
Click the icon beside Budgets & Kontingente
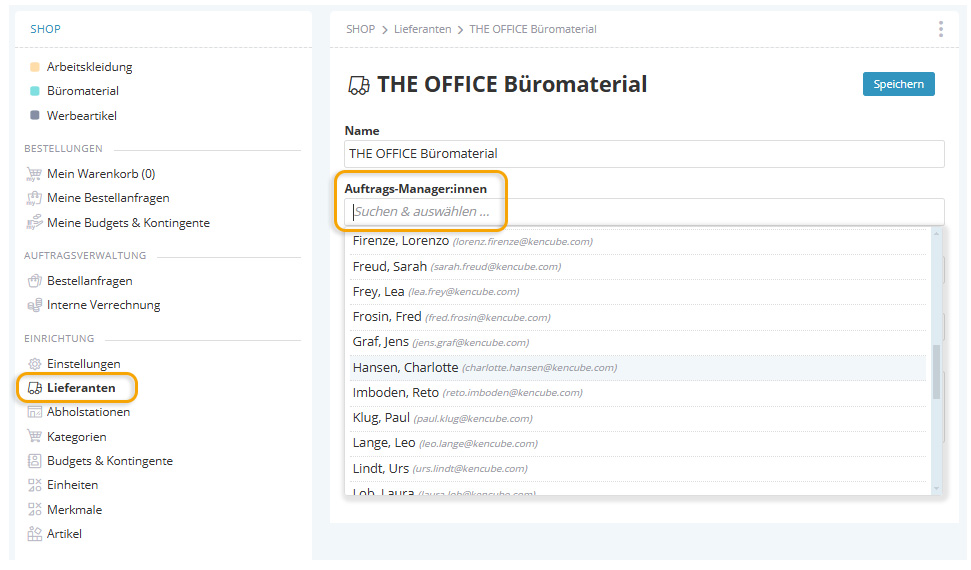35,461
